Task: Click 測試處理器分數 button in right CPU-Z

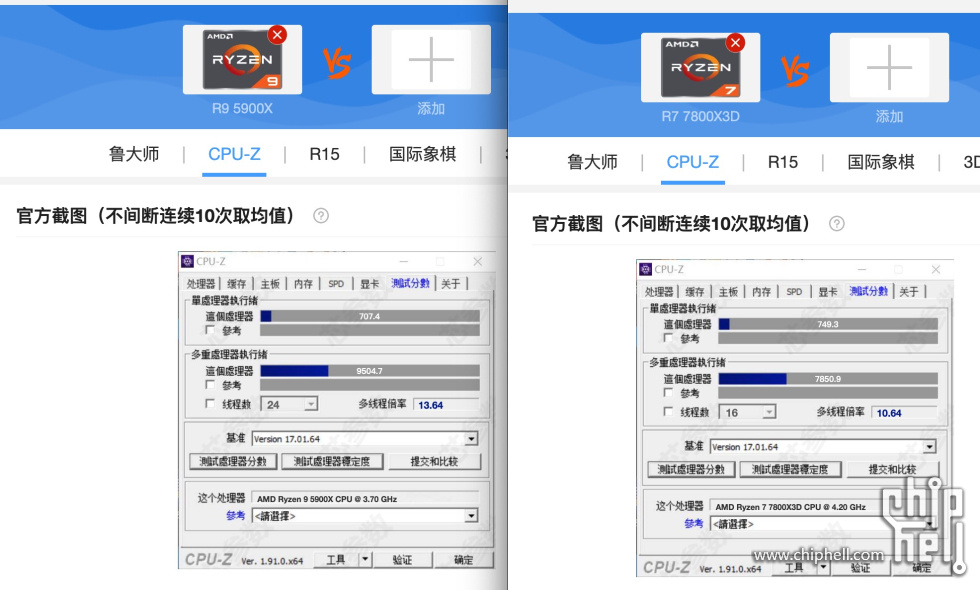Action: [691, 469]
